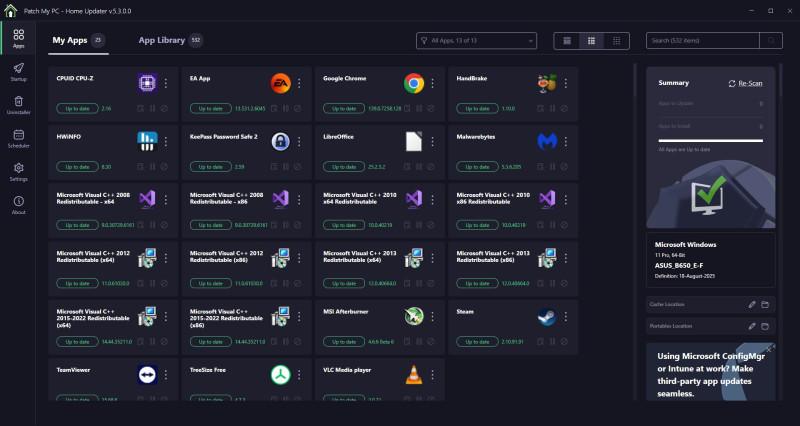Open the Uninstaller in sidebar
This screenshot has height=426, width=800.
[x=18, y=105]
